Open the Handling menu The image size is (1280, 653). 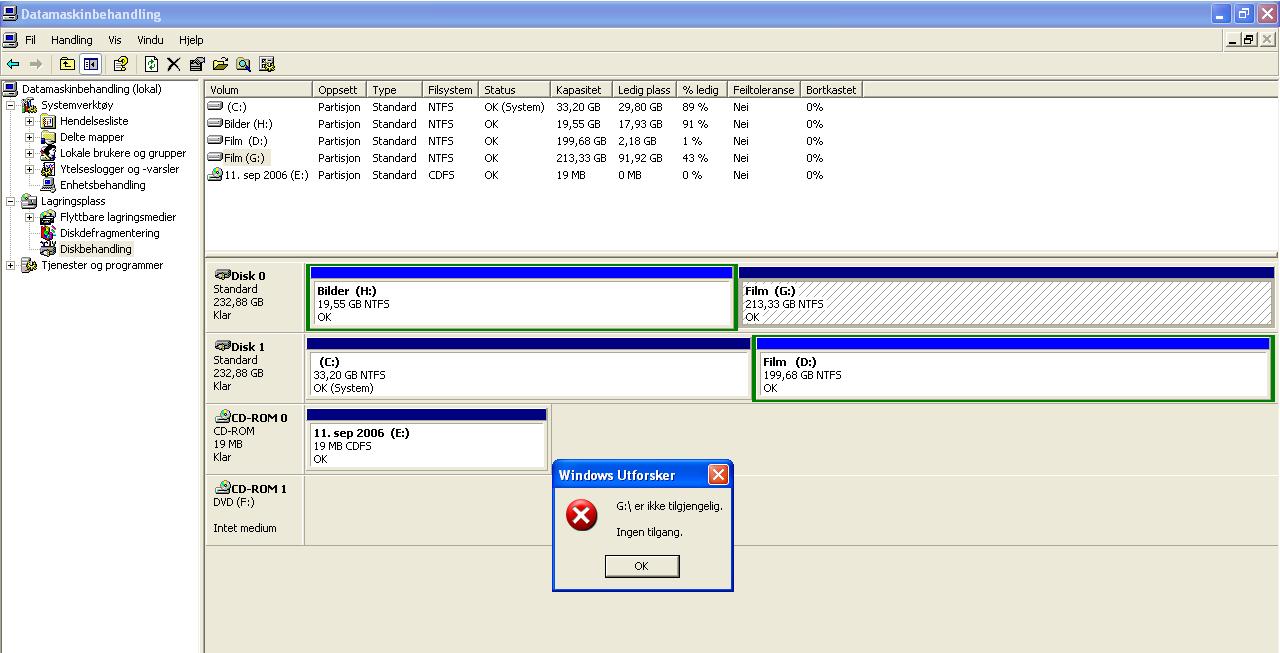coord(72,40)
